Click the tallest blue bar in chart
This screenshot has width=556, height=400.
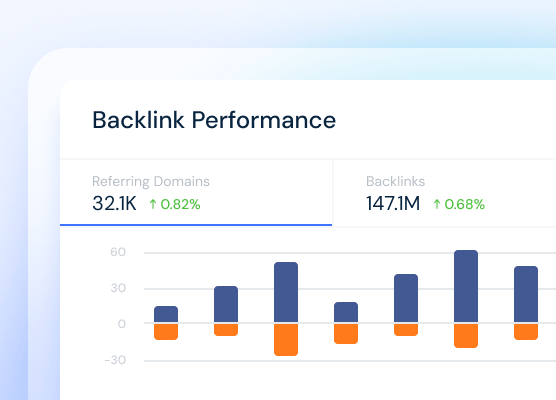point(466,286)
